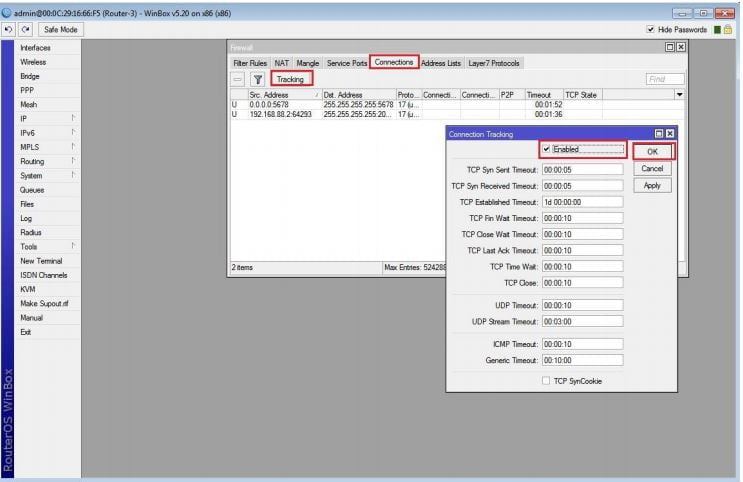Viewport: 743px width, 482px height.
Task: Maximize the Connection Tracking dialog
Action: [x=659, y=133]
